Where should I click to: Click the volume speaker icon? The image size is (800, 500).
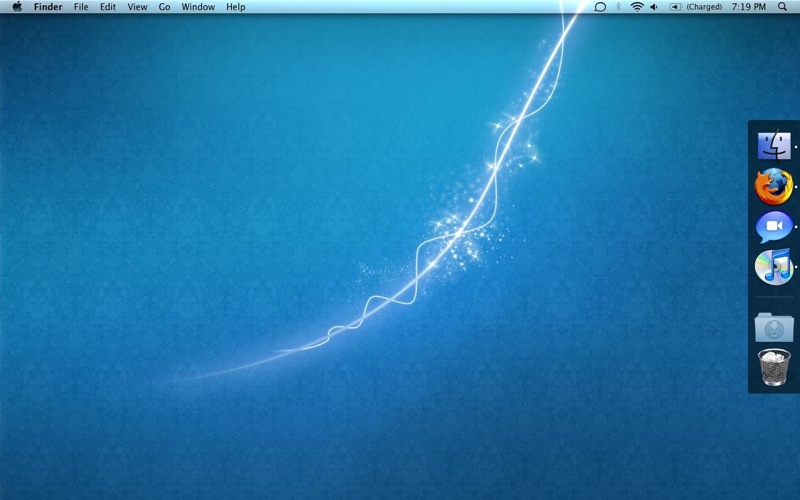pyautogui.click(x=654, y=7)
